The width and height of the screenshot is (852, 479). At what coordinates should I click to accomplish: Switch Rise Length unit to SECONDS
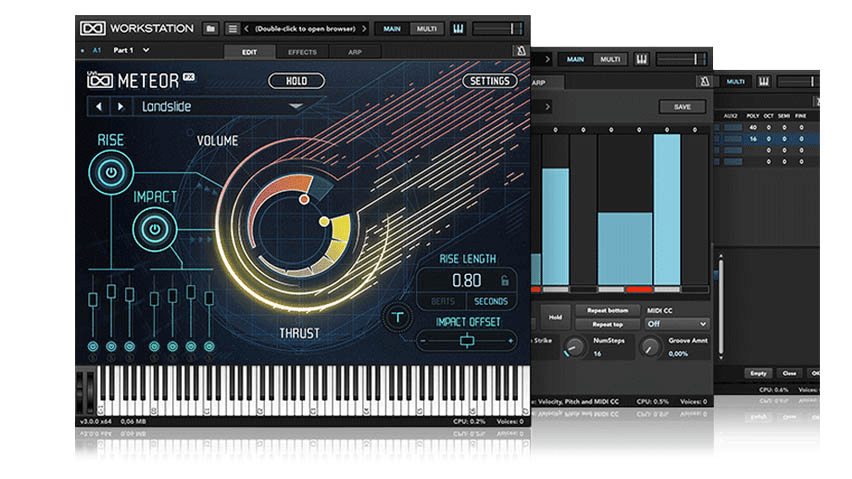(491, 301)
